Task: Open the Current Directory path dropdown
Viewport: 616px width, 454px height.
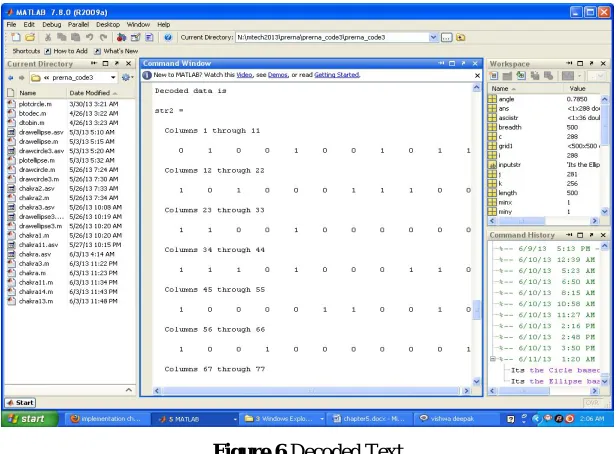Action: 433,37
